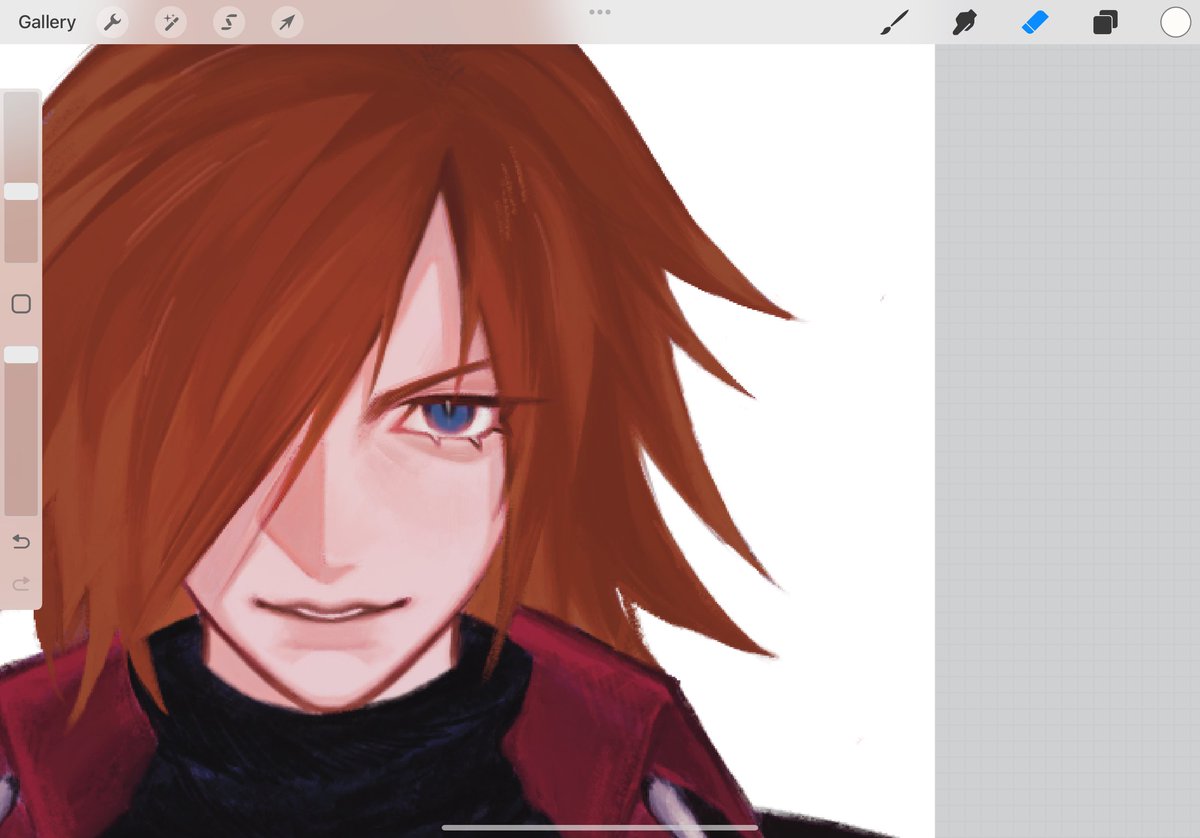Select the blue Eraser tool
1200x838 pixels.
pyautogui.click(x=1034, y=22)
